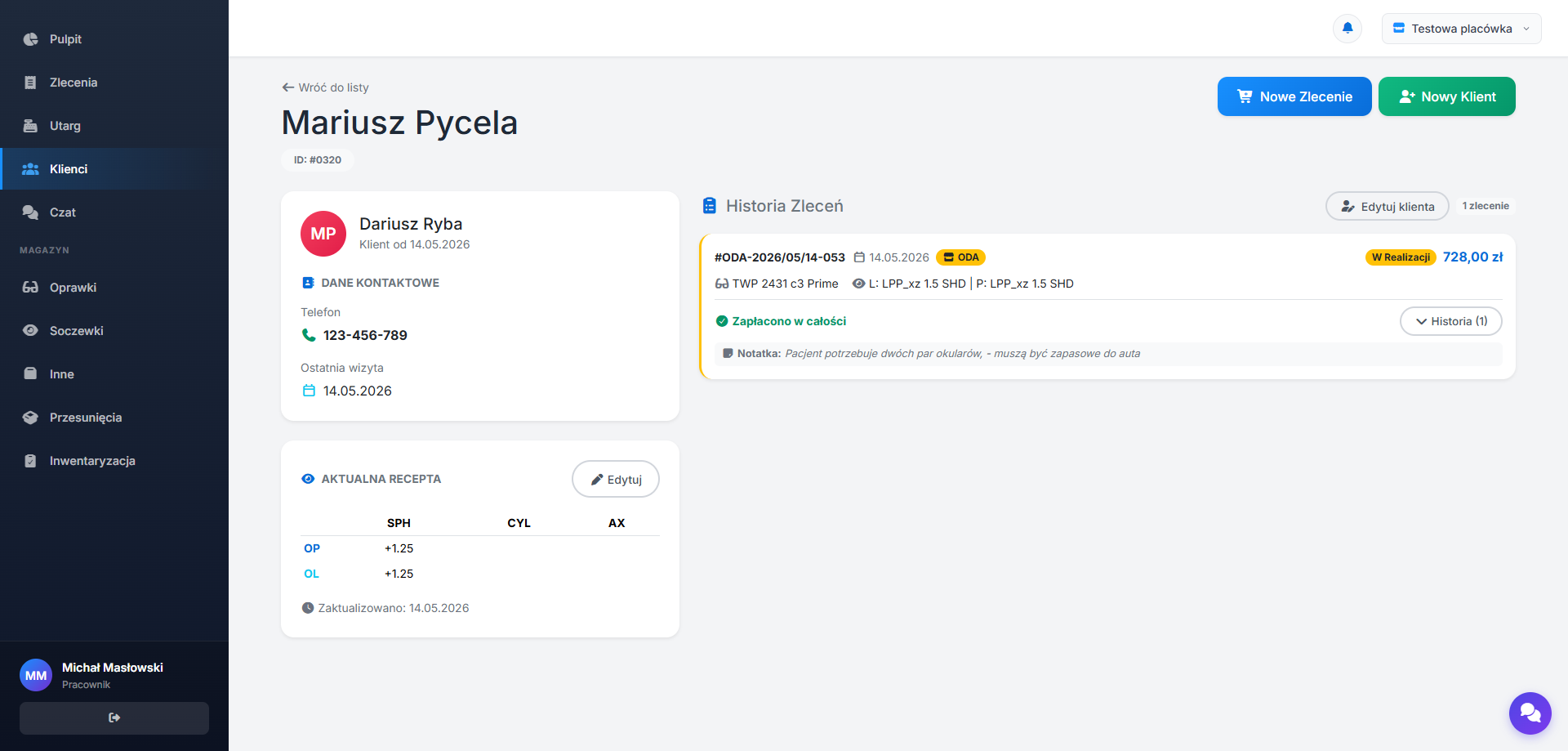Open Zlecenia in the sidebar
The image size is (1568, 751).
[114, 83]
